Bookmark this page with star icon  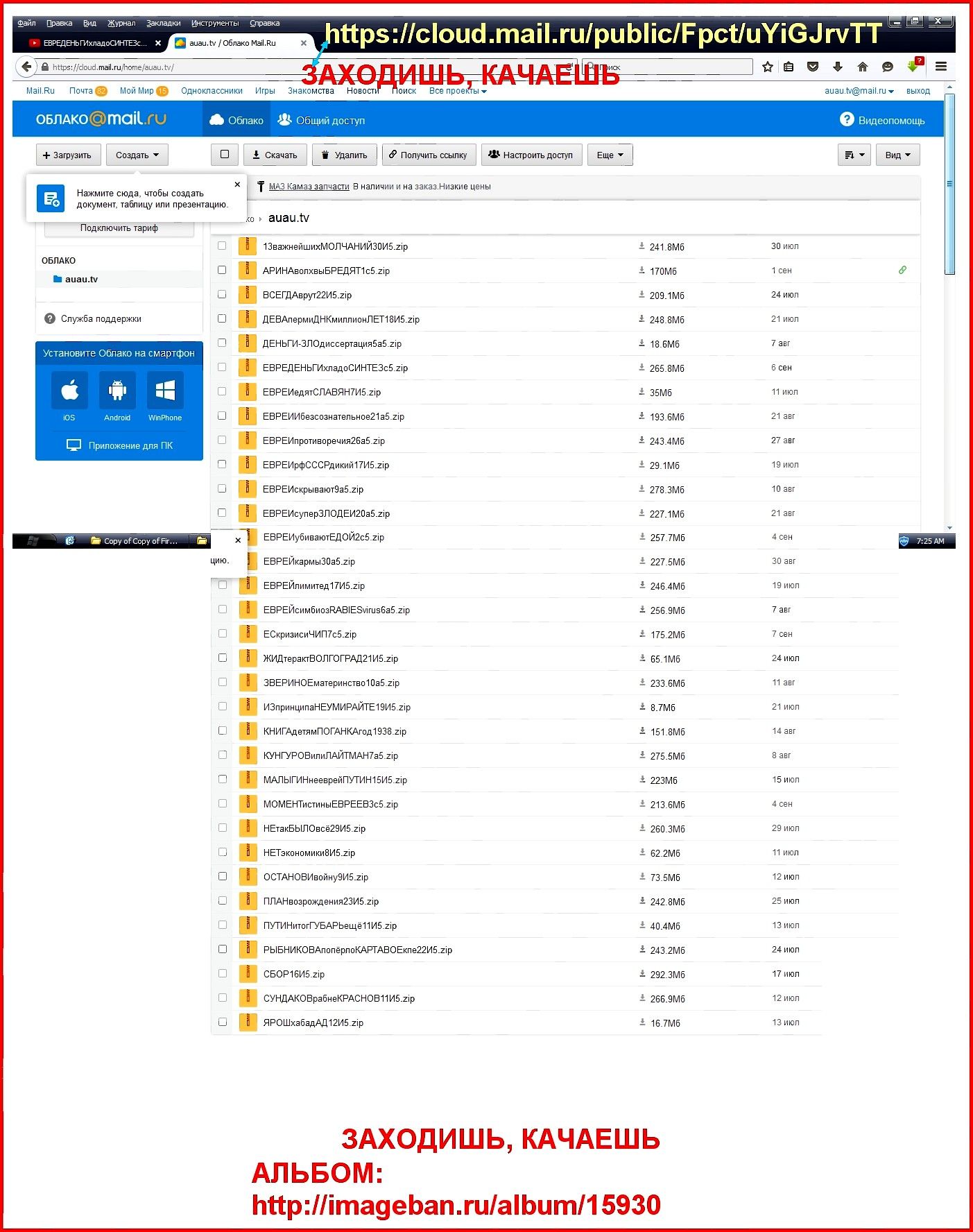[x=767, y=67]
